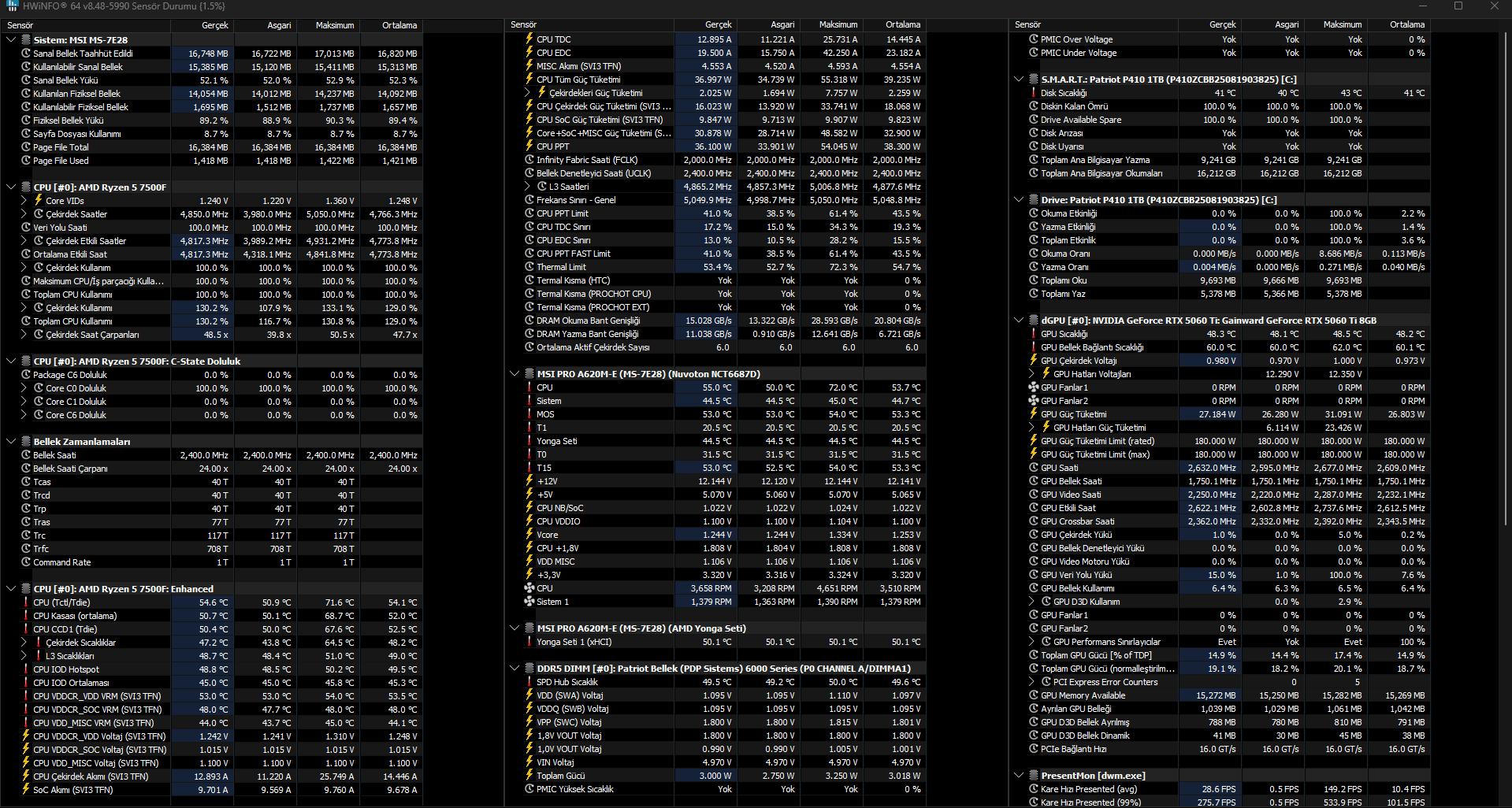Expand the L3 Saatleri row
Image resolution: width=1512 pixels, height=808 pixels.
click(527, 187)
